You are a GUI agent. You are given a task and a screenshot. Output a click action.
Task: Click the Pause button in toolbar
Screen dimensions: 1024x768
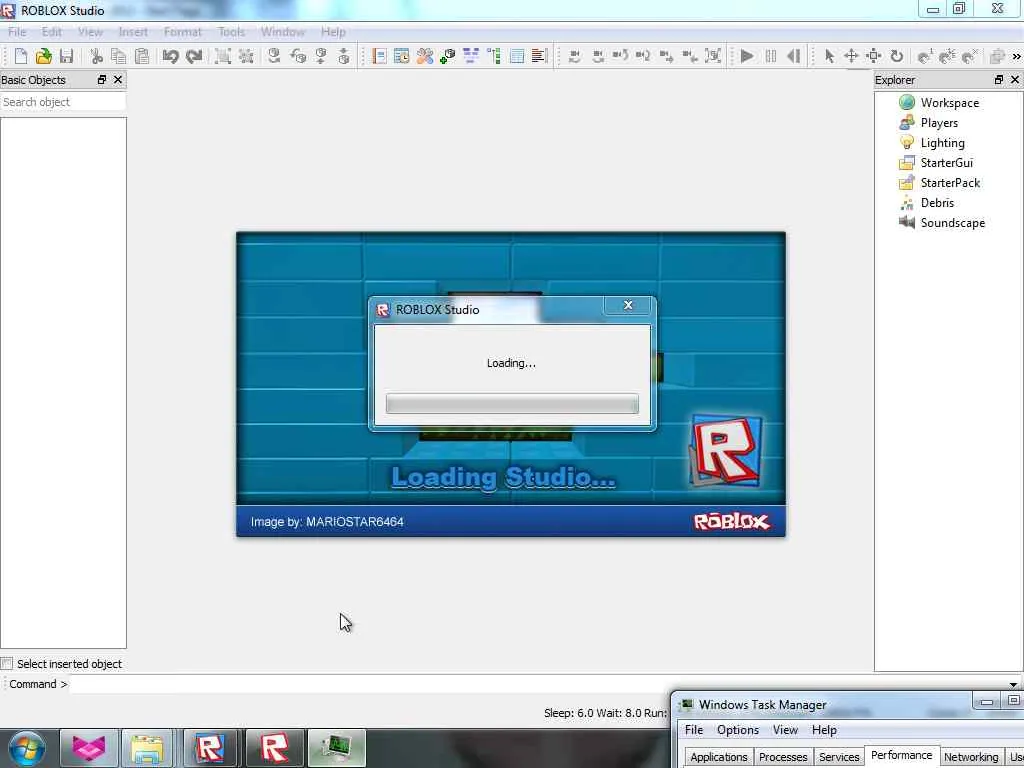pyautogui.click(x=771, y=56)
